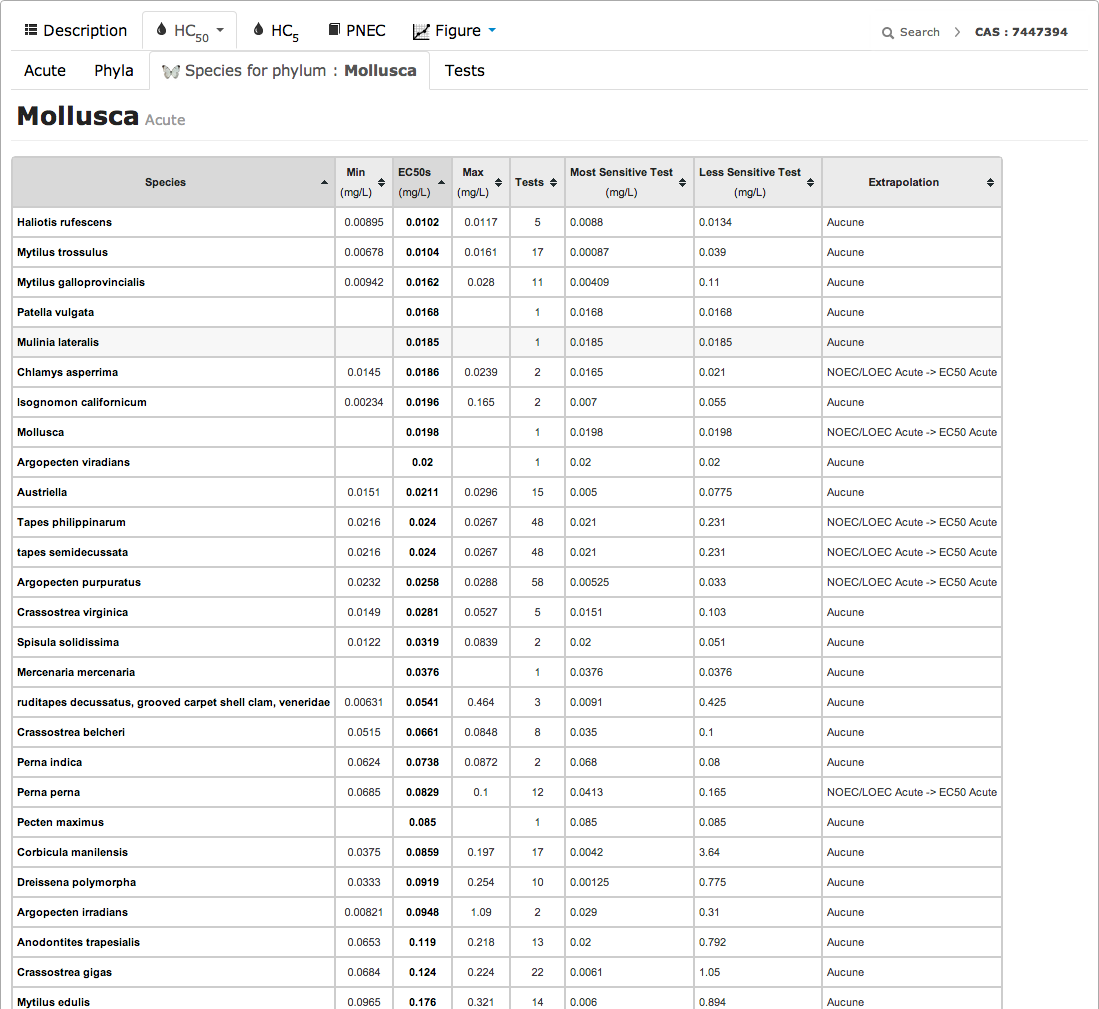
Task: Click the droplet icon on HC5 tab
Action: coord(259,30)
